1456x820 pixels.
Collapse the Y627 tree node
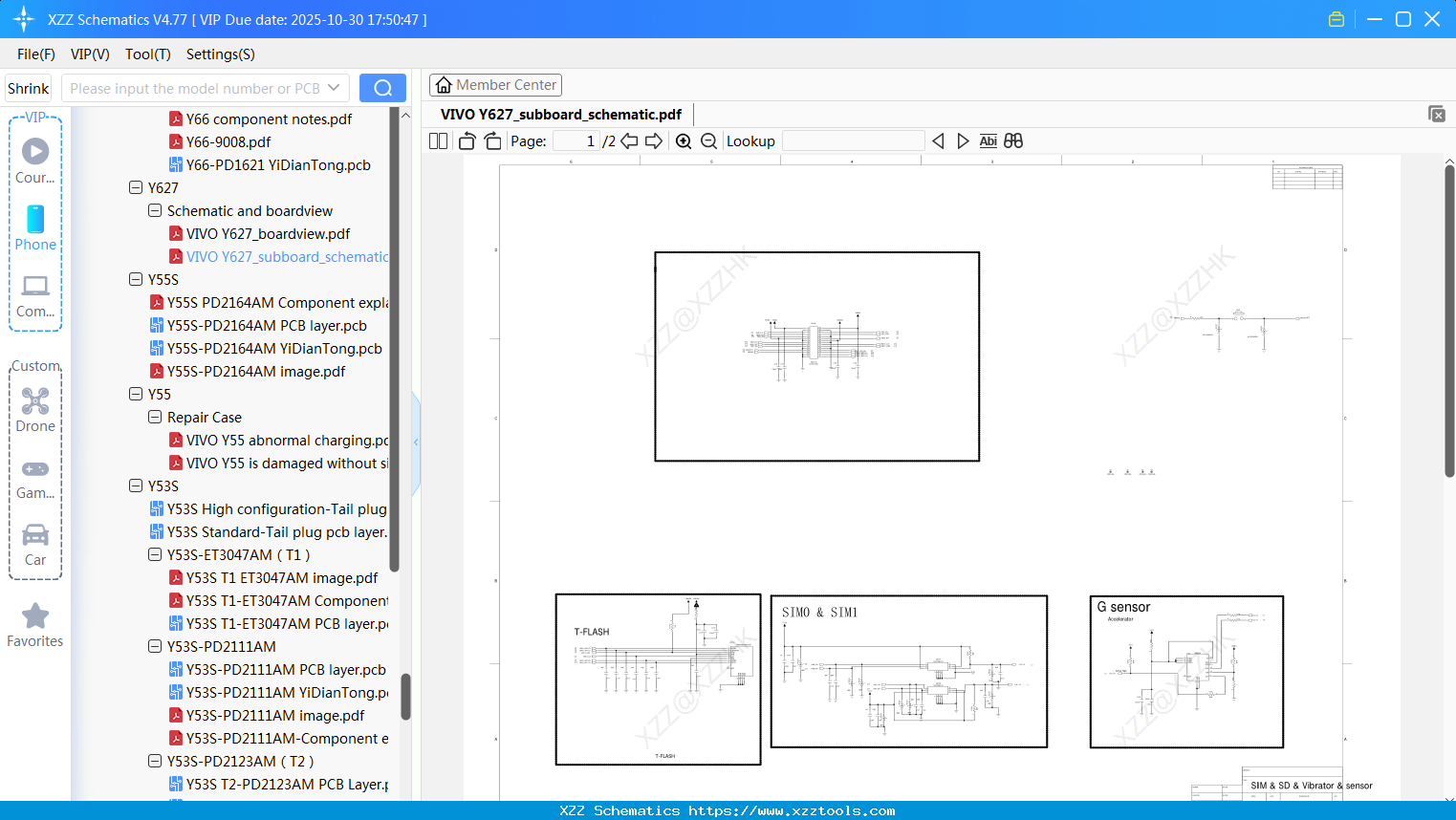pyautogui.click(x=136, y=187)
